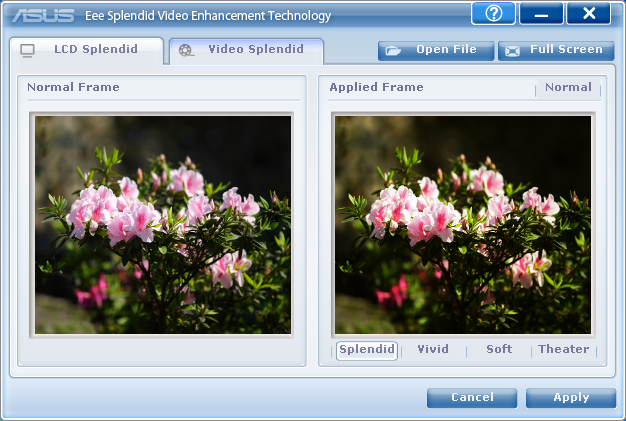Minimize the Eee Splendid window
This screenshot has width=626, height=421.
pos(541,14)
